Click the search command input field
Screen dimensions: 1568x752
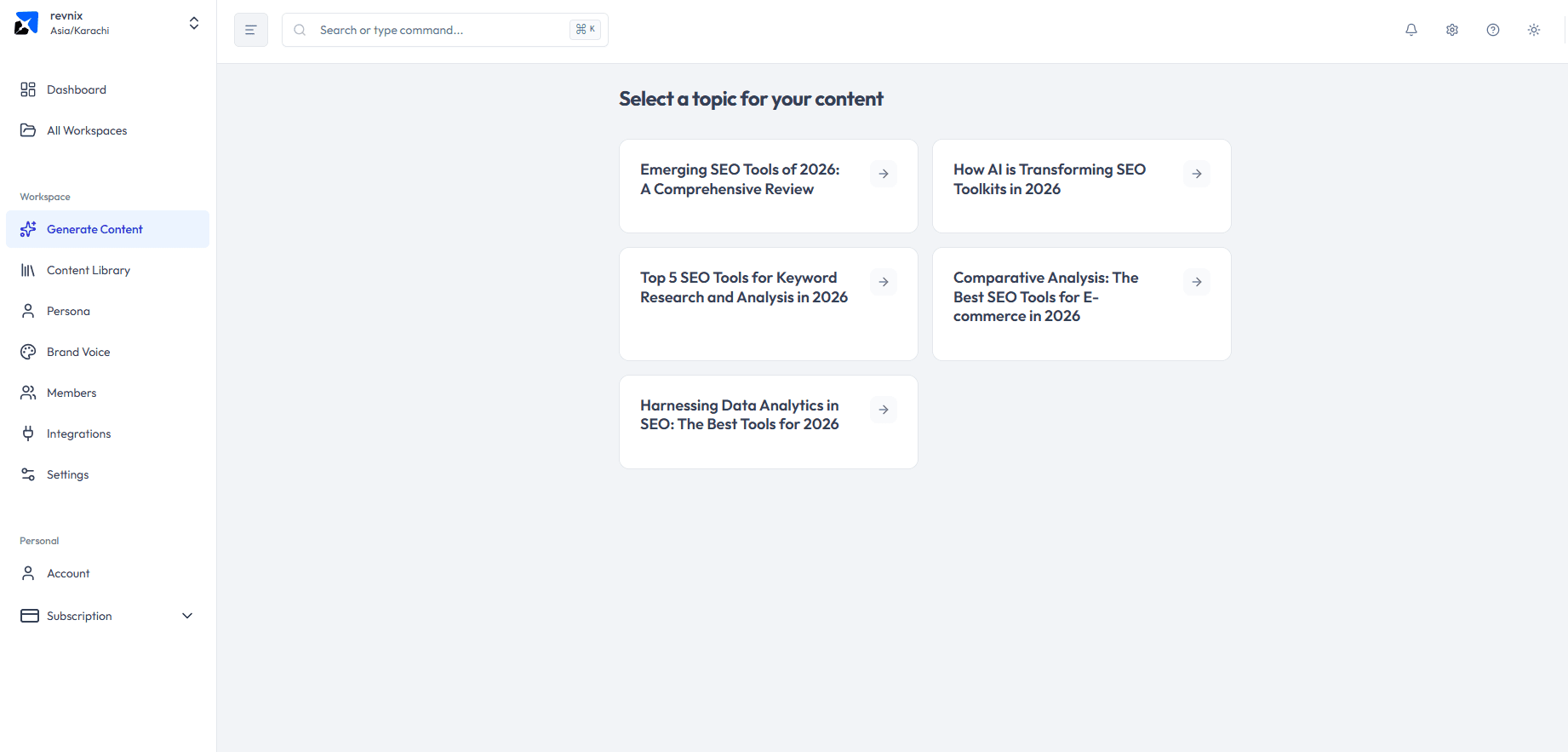pyautogui.click(x=445, y=30)
